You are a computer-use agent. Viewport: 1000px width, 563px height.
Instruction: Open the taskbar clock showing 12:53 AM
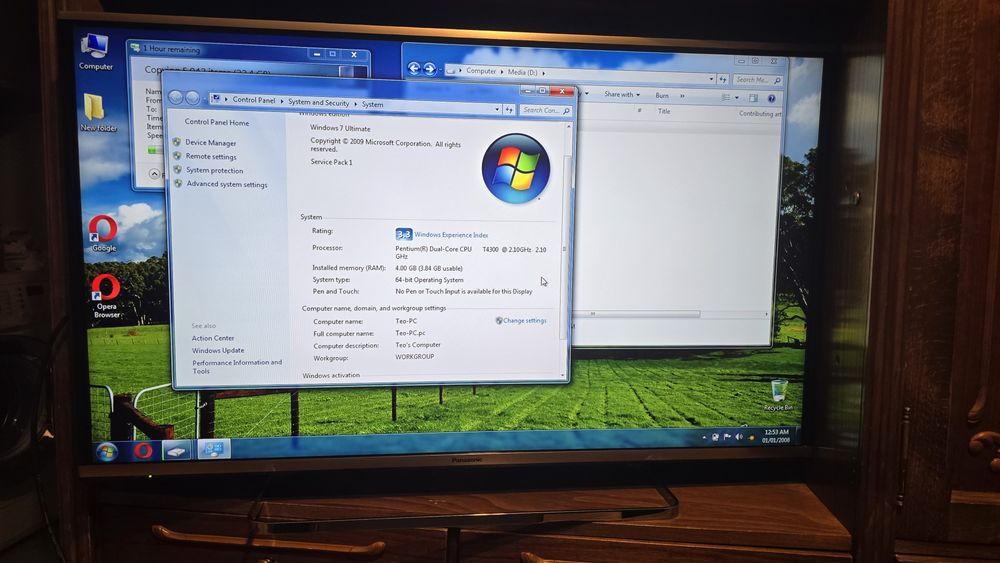(776, 436)
